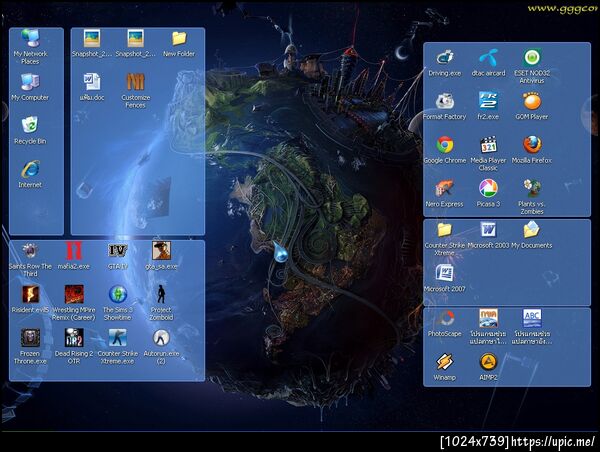
Task: Click the GTA IV shortcut
Action: point(117,251)
